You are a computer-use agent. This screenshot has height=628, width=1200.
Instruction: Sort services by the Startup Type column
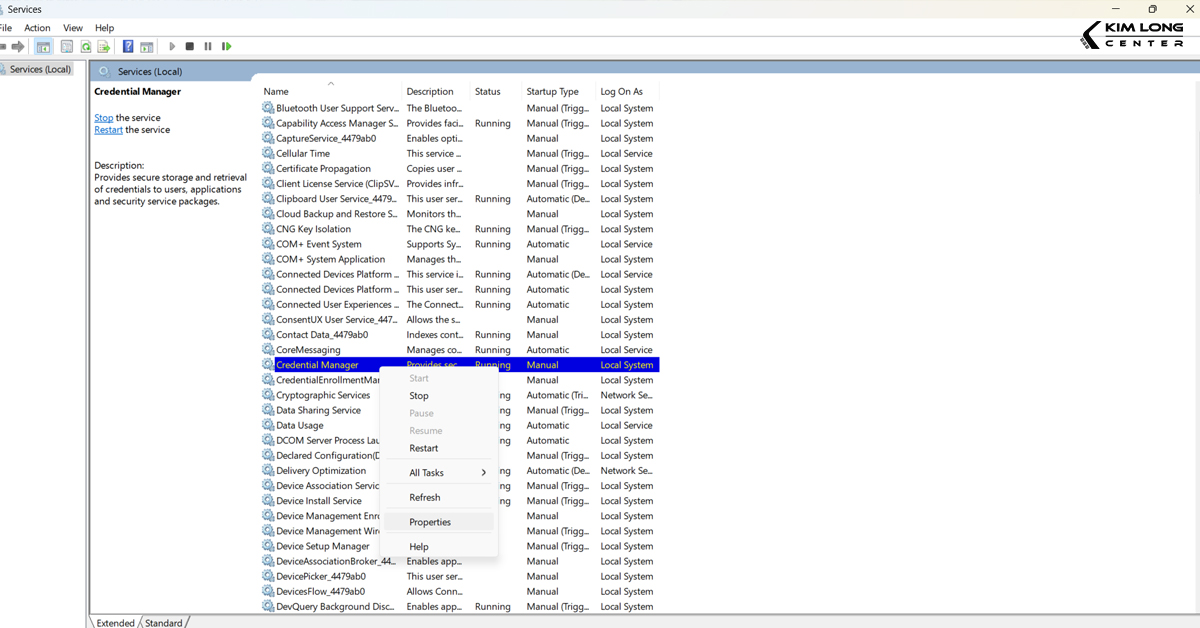[551, 91]
